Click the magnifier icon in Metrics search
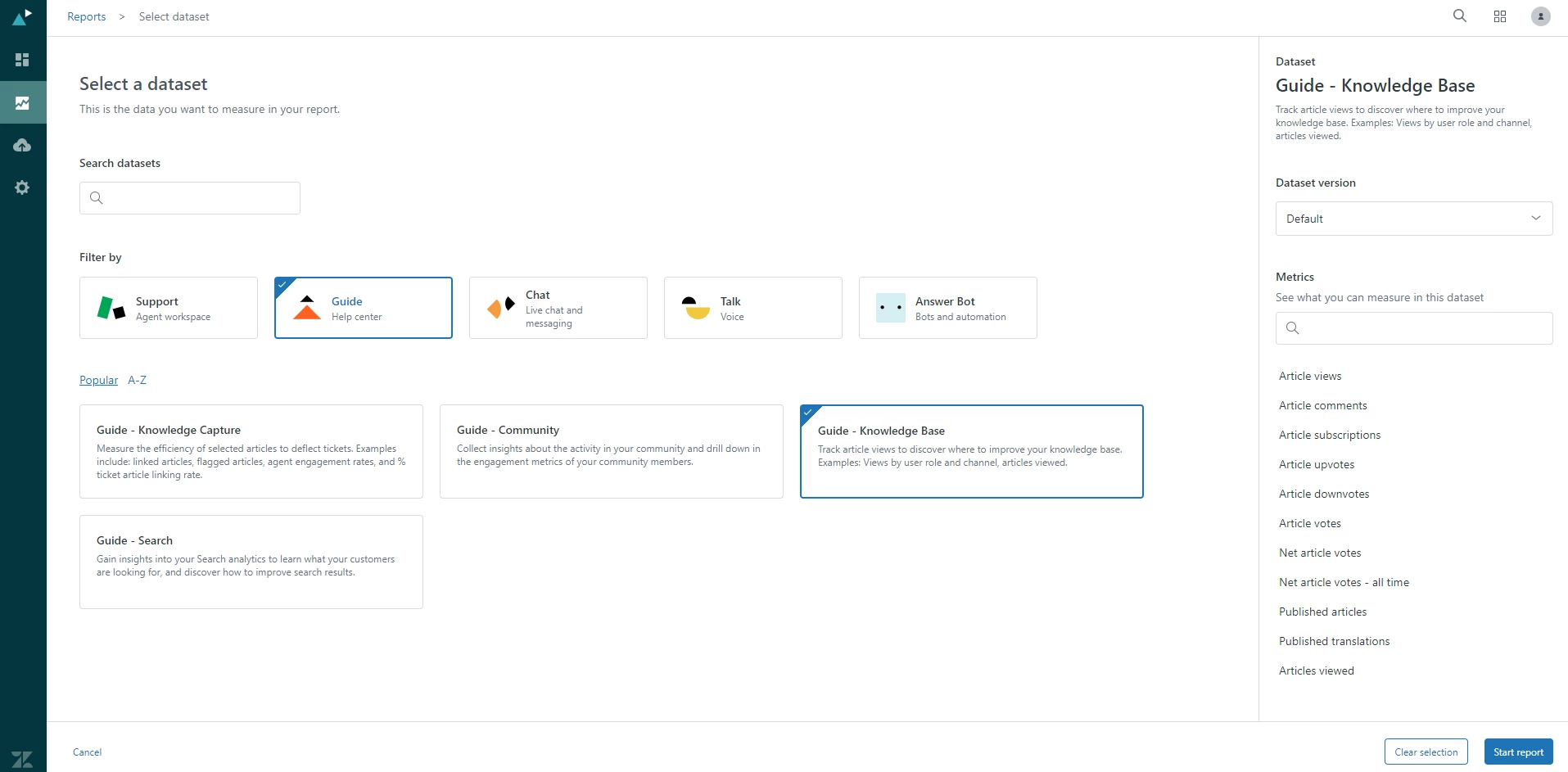1568x772 pixels. point(1293,328)
